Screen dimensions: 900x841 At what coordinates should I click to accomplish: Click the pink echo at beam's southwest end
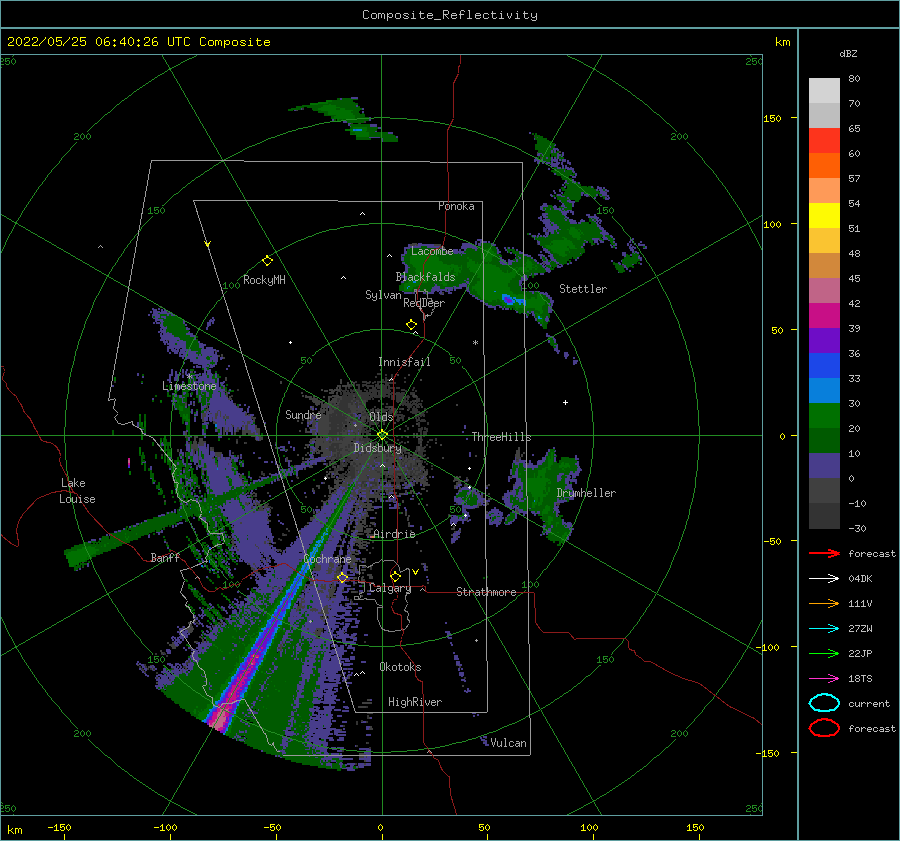click(x=219, y=719)
